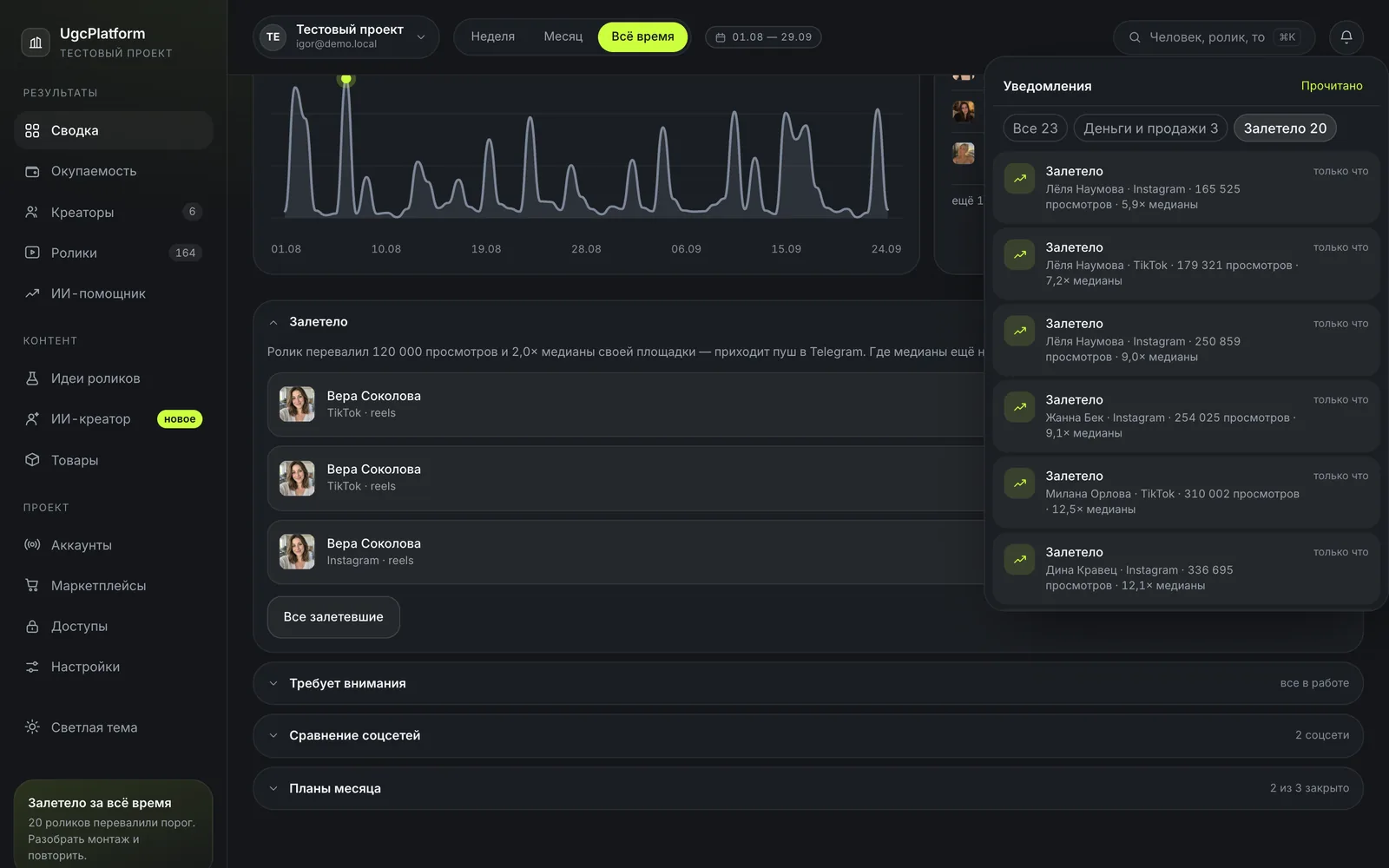Image resolution: width=1389 pixels, height=868 pixels.
Task: Open the Тестовый проект project dropdown
Action: 346,36
